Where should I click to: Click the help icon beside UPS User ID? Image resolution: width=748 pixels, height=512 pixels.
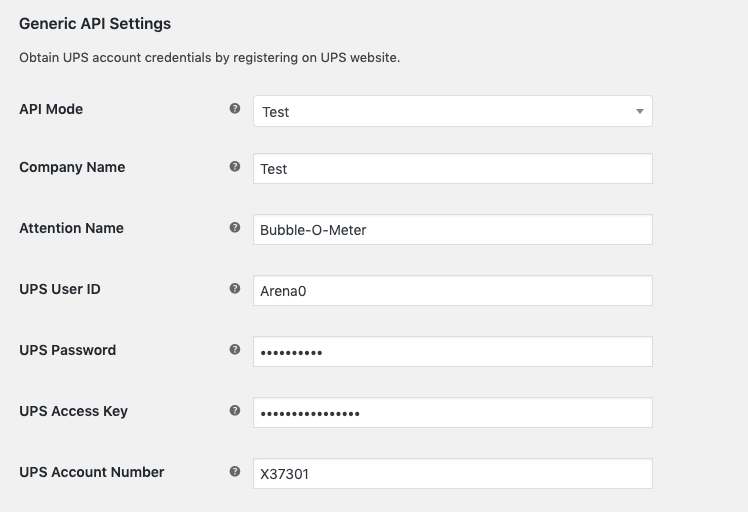pos(235,288)
